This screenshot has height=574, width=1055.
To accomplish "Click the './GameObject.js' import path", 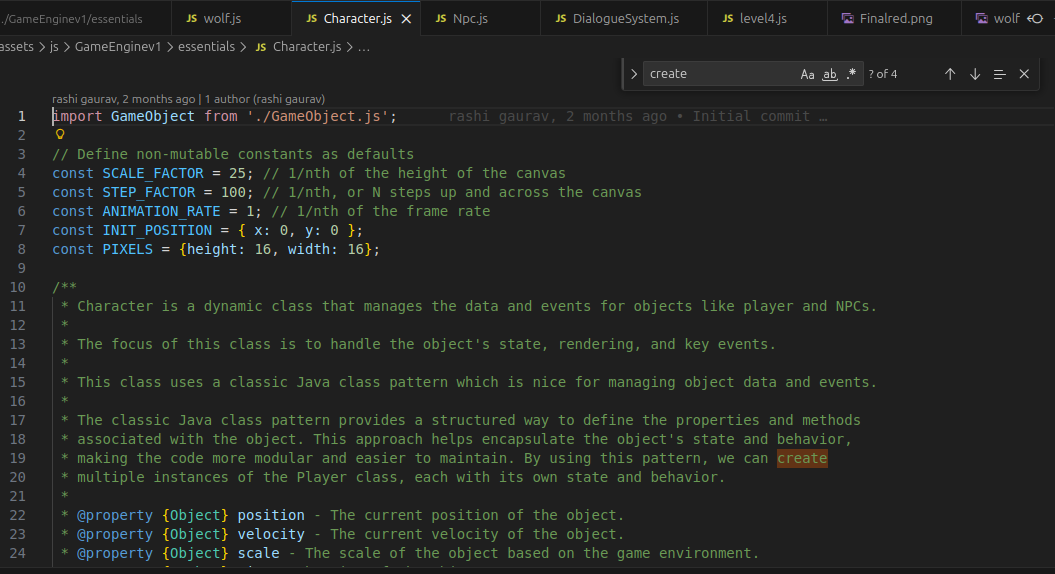I will 318,116.
